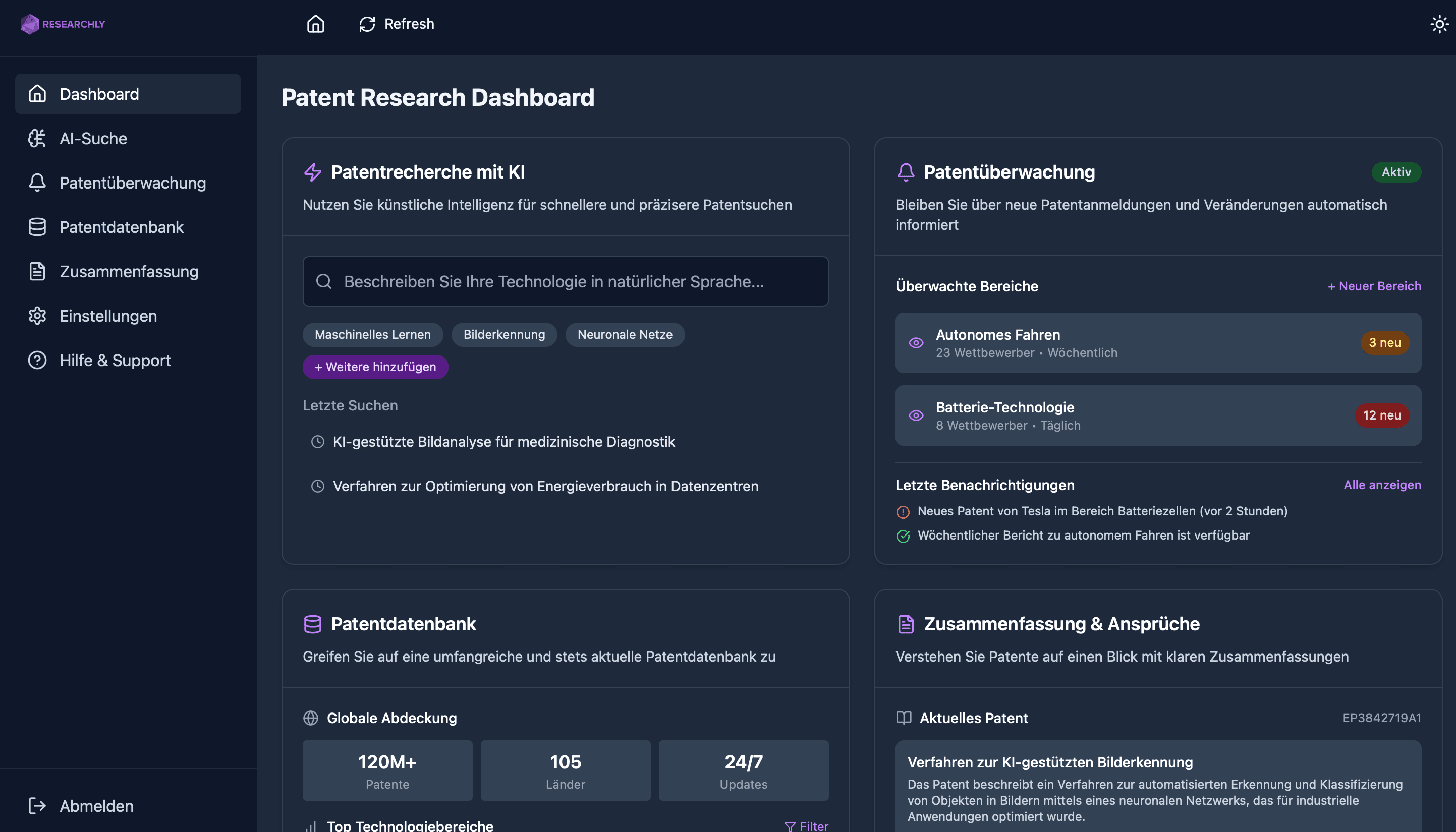Open the Zusammenfassung document icon

37,271
